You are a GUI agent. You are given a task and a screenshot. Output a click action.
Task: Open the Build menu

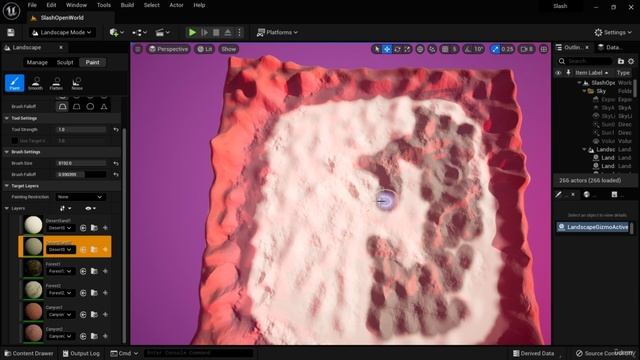pos(127,5)
